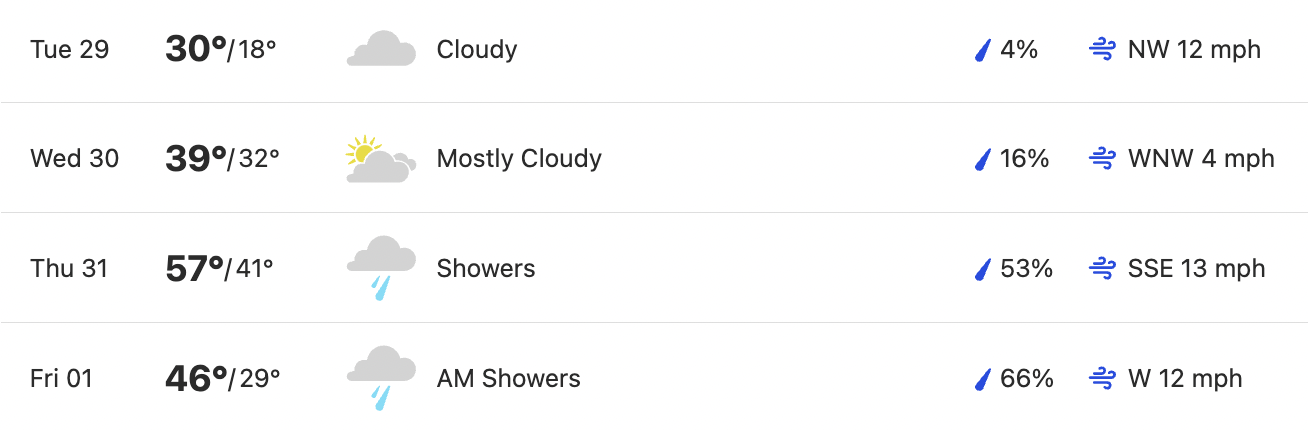Select the 57° high temperature for Thursday
Viewport: 1308px width, 430px height.
tap(195, 269)
